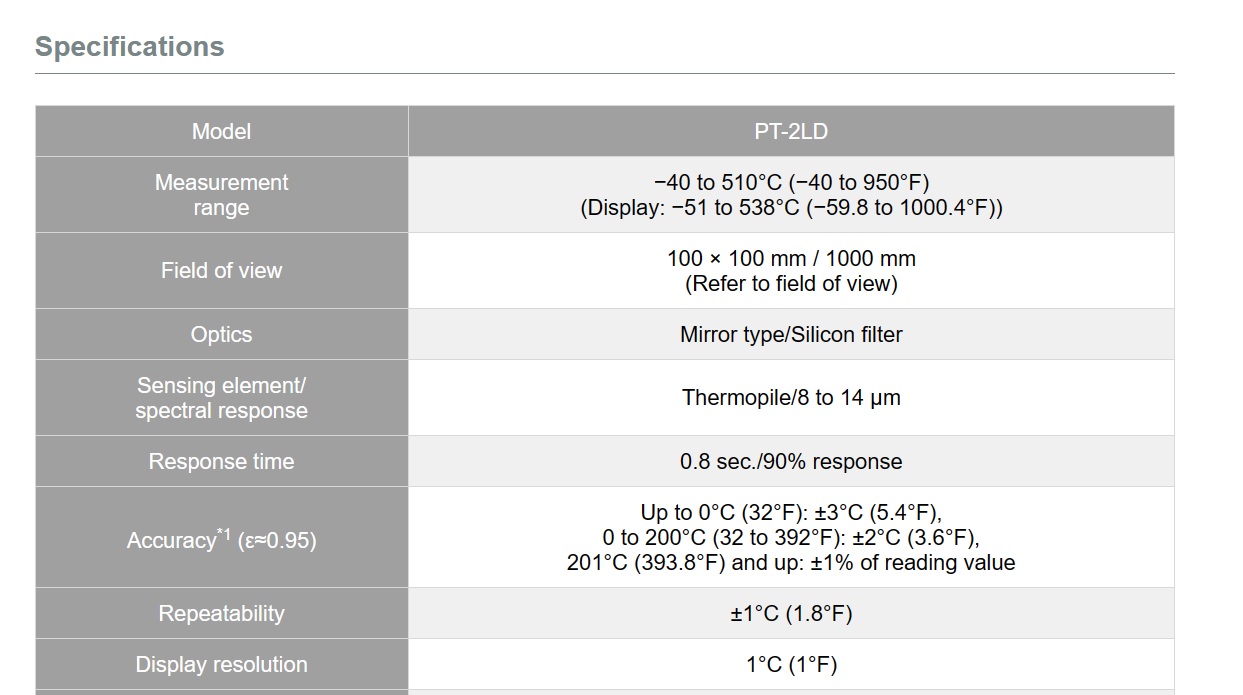
Task: Click the Sensing element/spectral response label
Action: point(221,398)
